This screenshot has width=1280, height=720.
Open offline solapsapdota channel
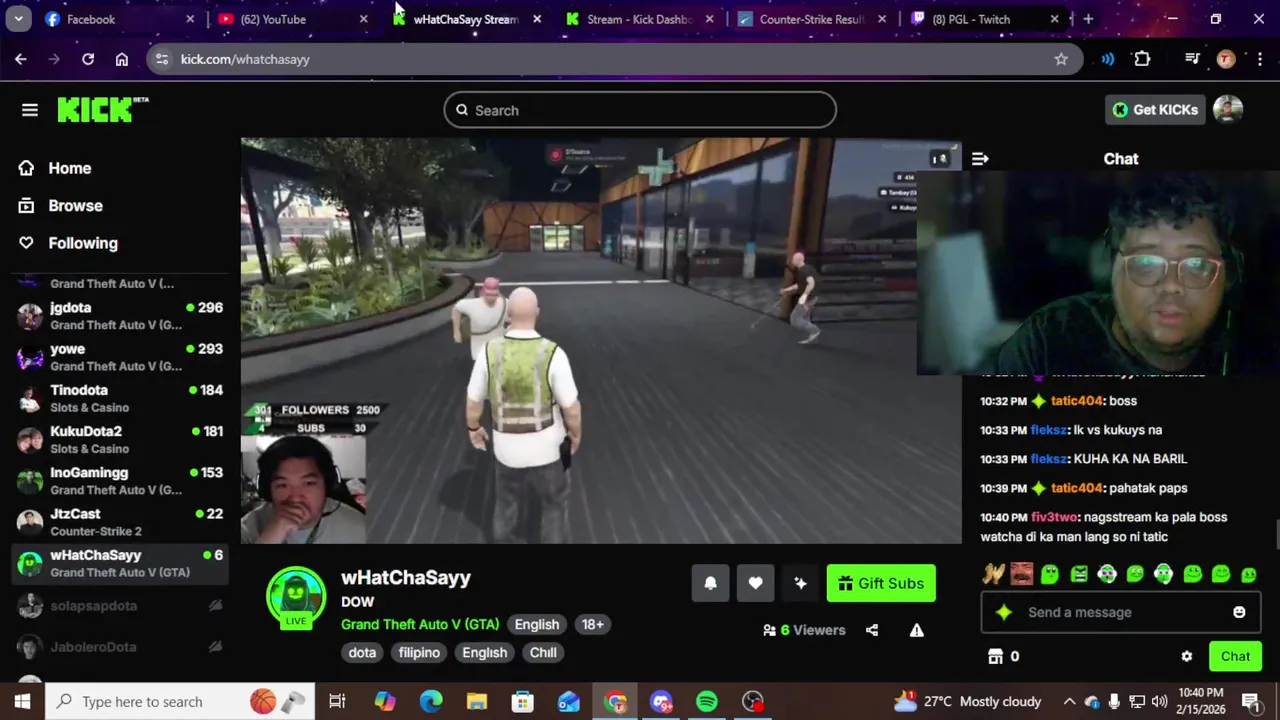[120, 606]
